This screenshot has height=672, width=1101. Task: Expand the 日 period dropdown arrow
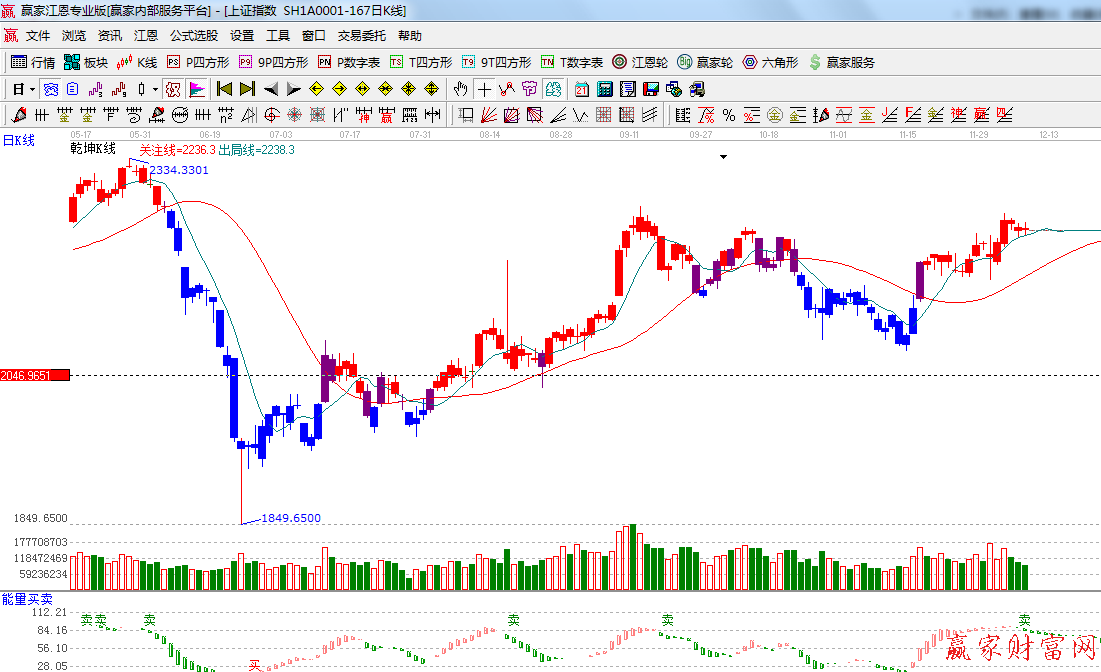point(31,89)
